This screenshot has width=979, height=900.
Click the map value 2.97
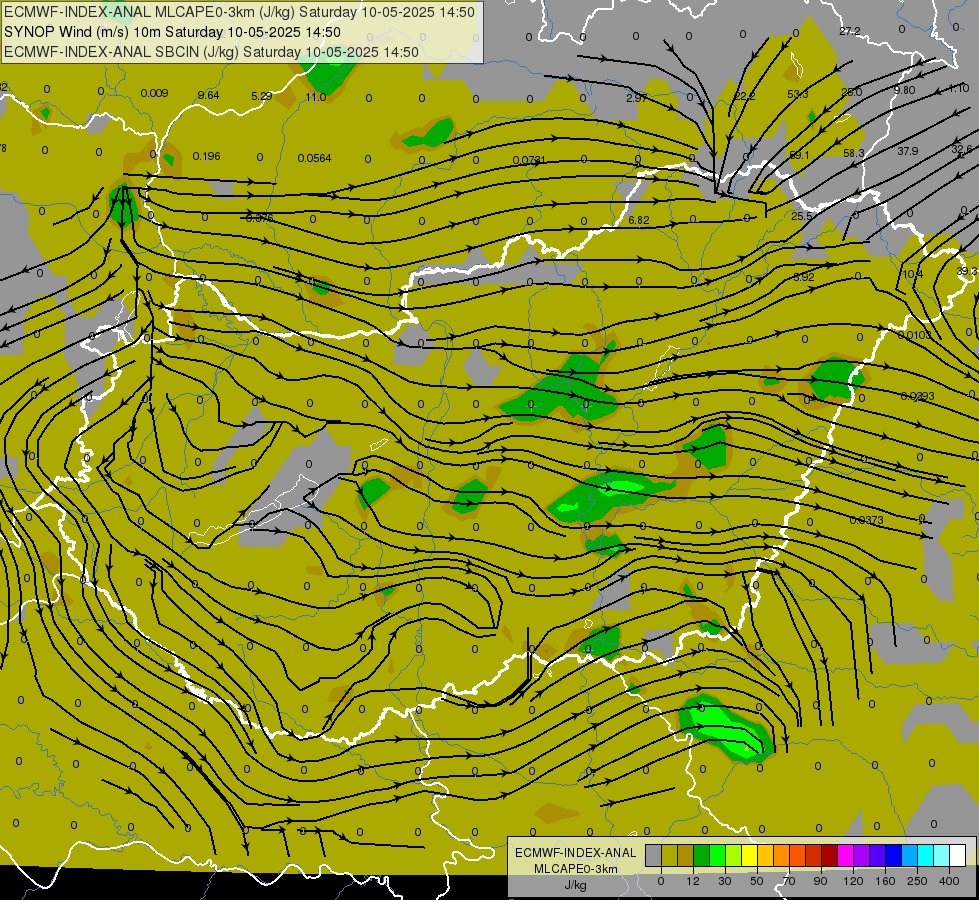[x=637, y=98]
